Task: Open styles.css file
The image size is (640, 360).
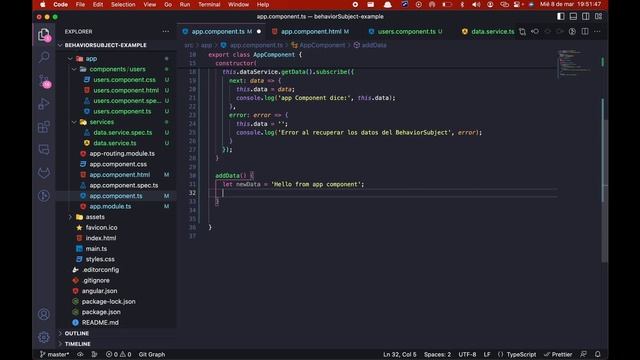Action: pos(100,260)
